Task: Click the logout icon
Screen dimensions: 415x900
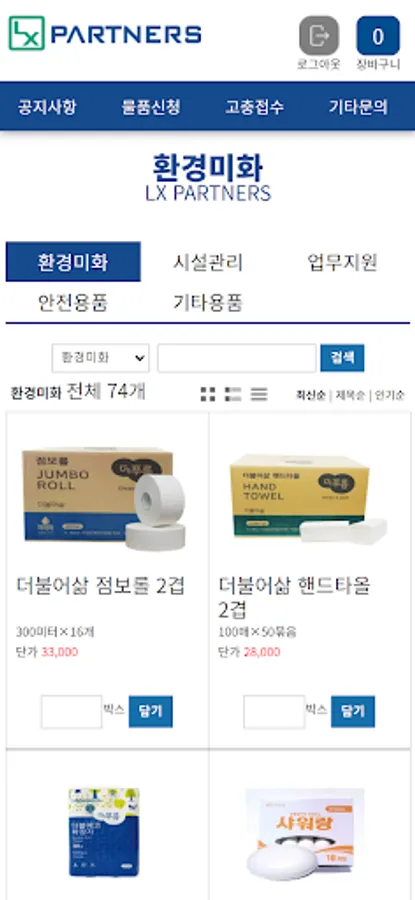Action: pos(319,36)
